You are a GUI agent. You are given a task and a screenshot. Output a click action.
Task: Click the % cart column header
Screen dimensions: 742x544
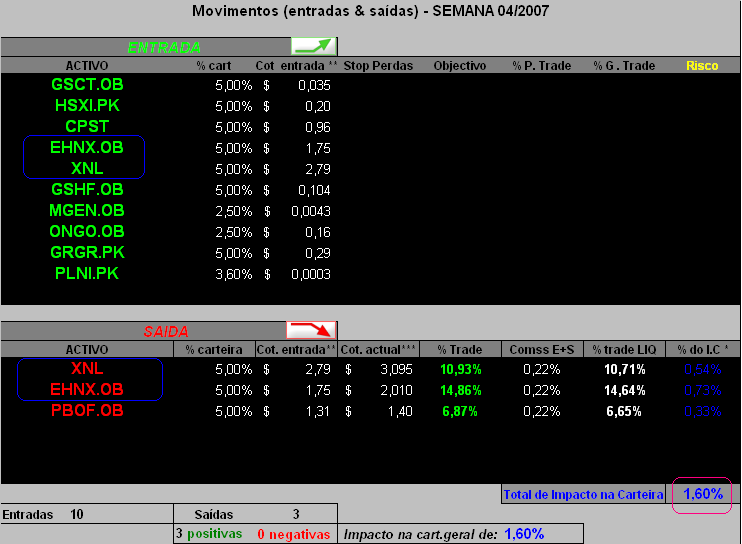(214, 66)
